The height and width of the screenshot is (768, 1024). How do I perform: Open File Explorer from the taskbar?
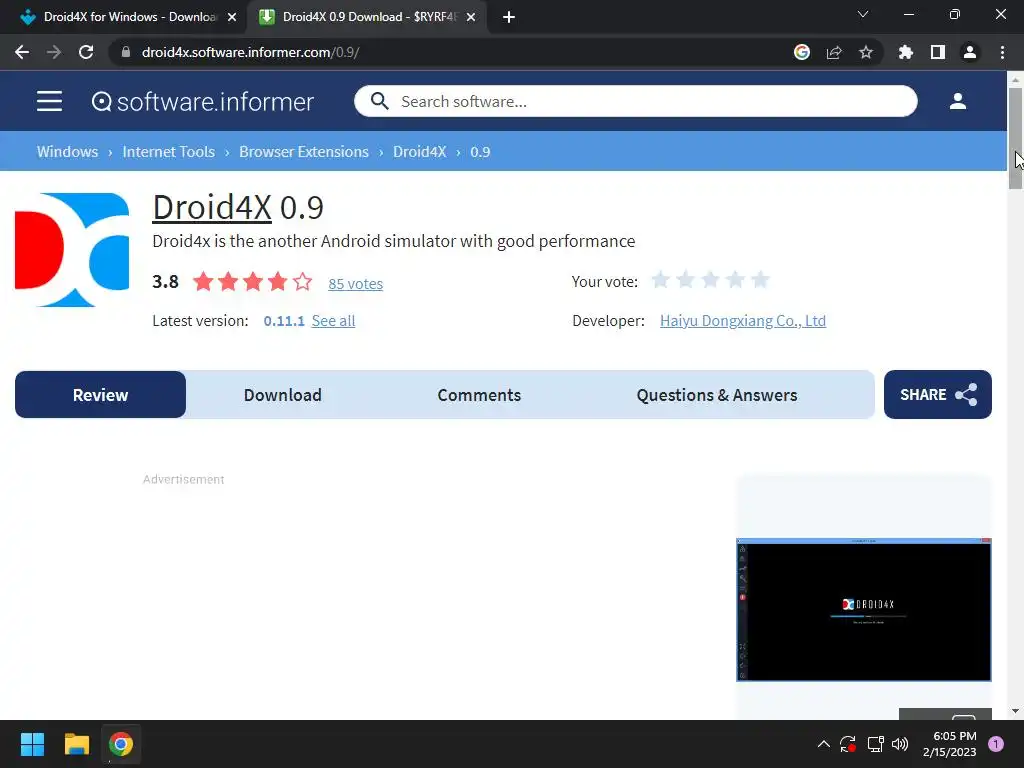tap(76, 744)
